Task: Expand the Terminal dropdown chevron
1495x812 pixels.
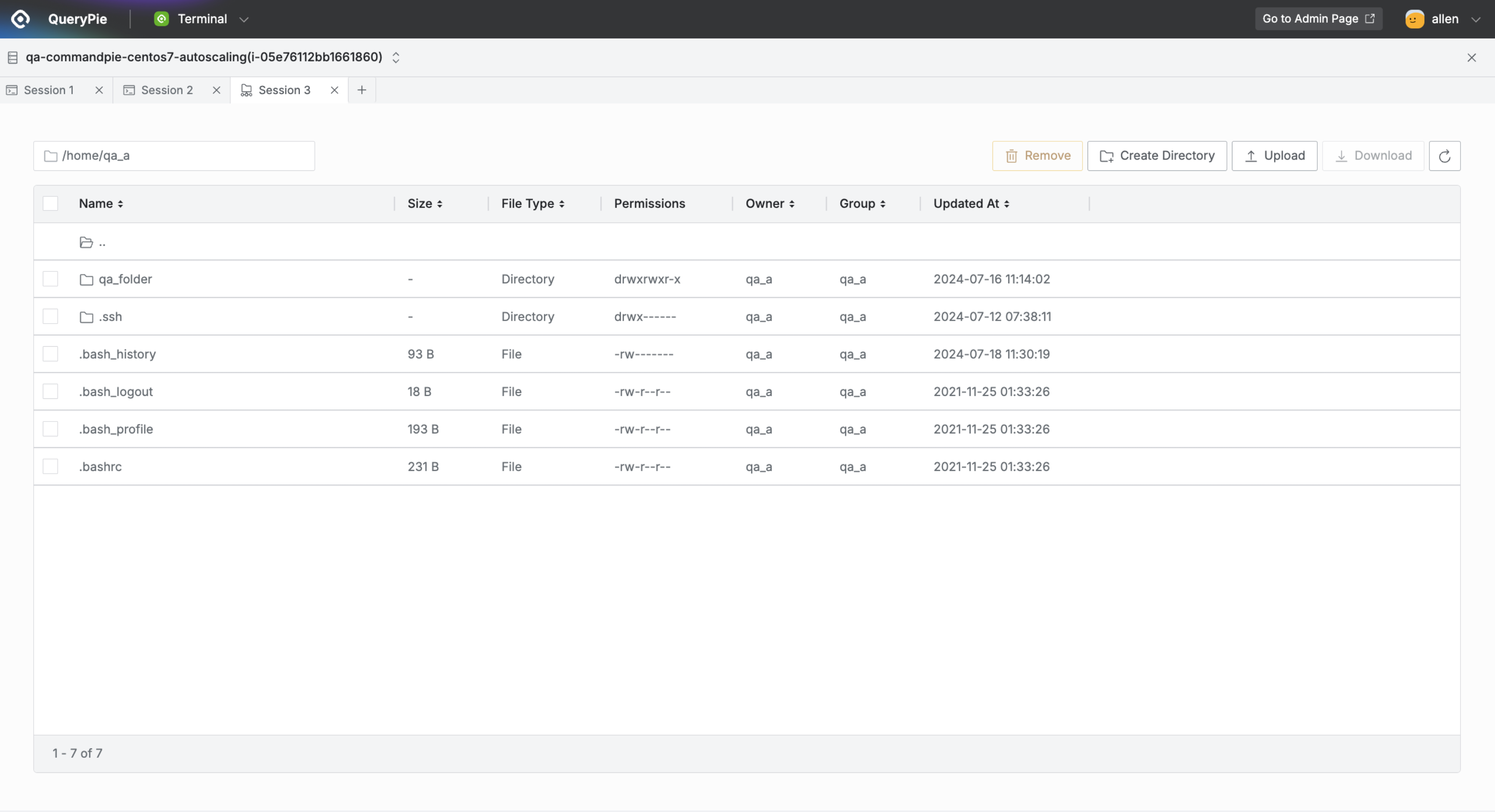Action: point(244,19)
